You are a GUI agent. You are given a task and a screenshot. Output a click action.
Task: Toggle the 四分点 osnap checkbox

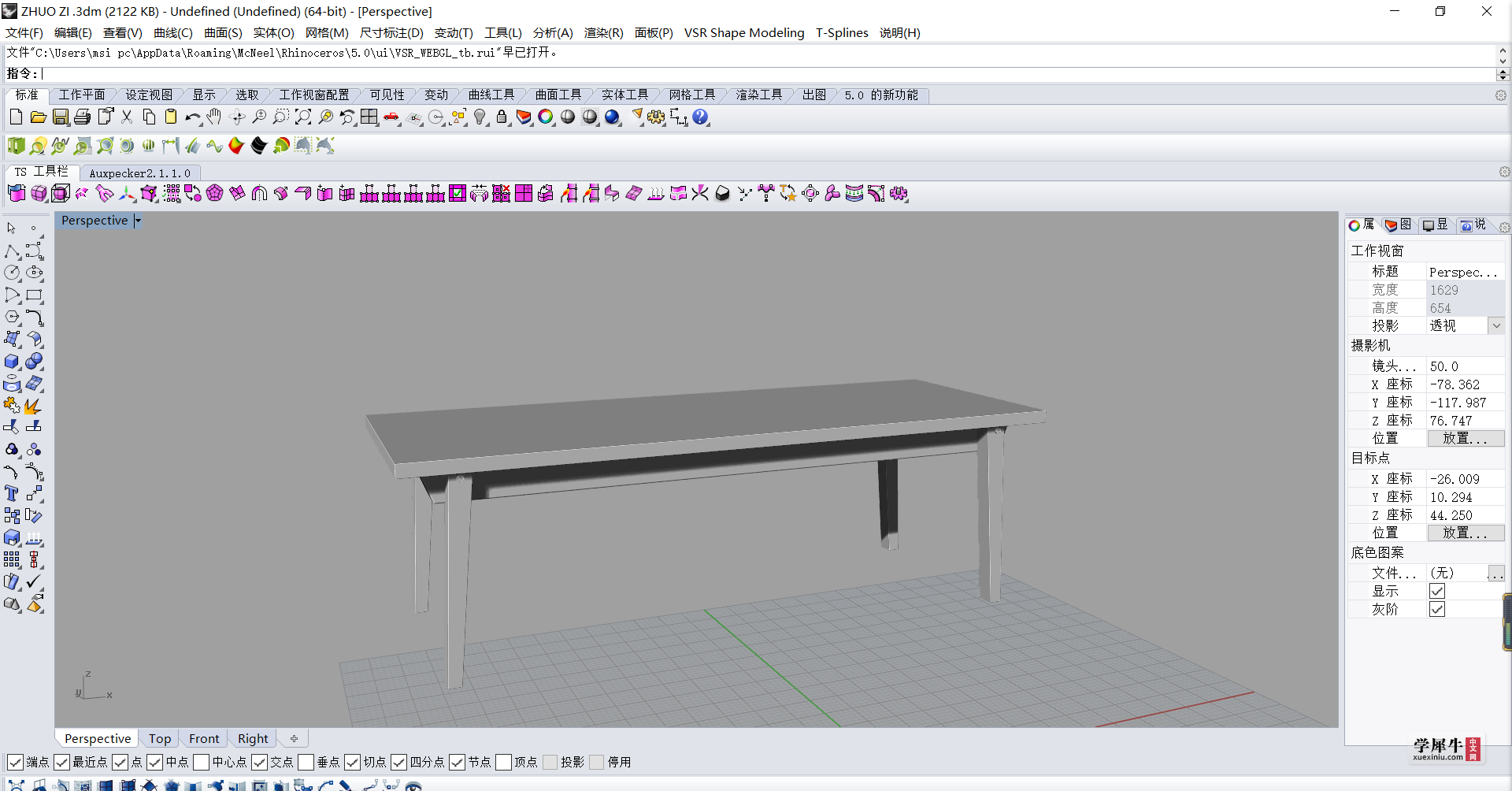(x=399, y=763)
